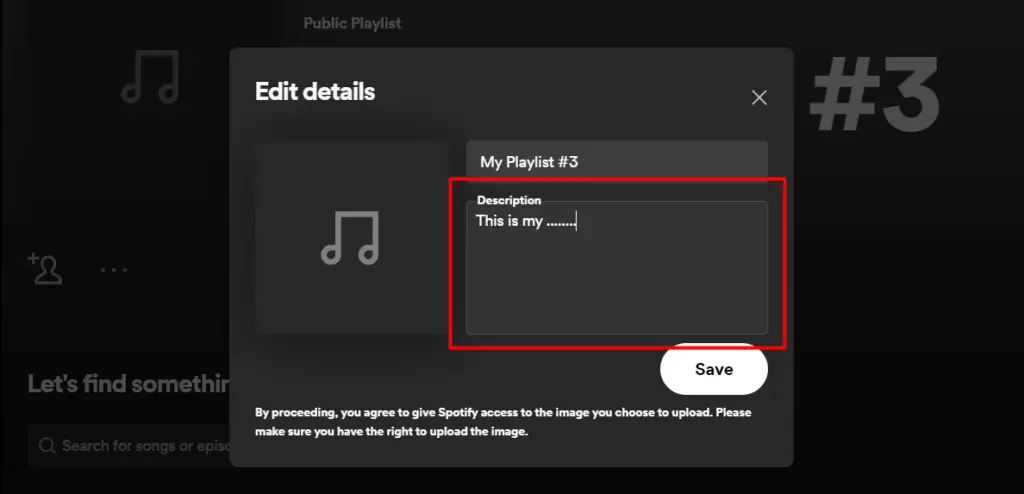Click inside the Description text area
Viewport: 1024px width, 494px height.
616,268
